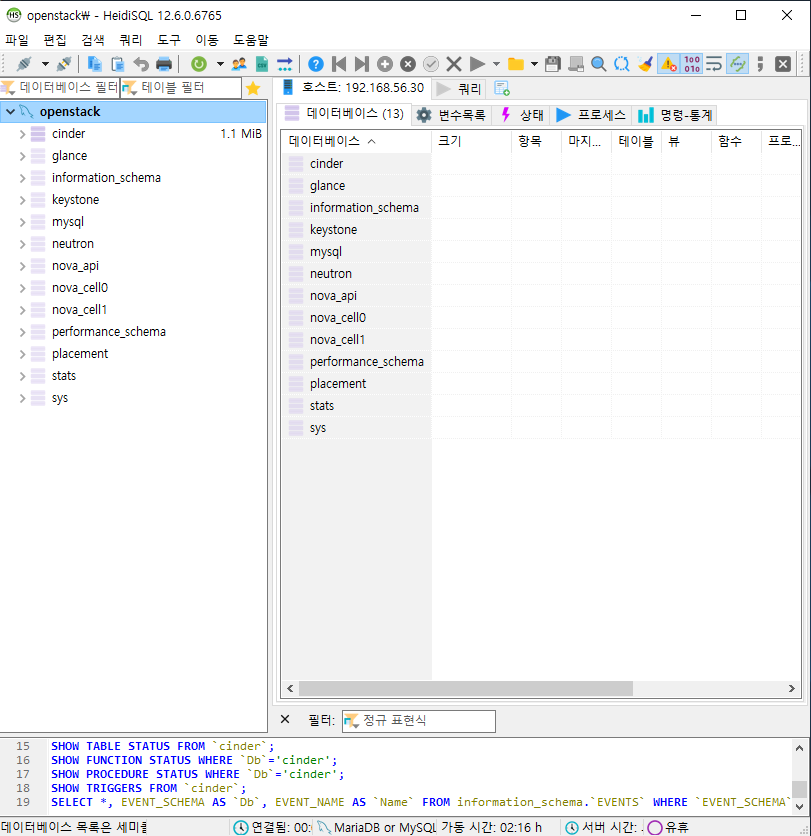Viewport: 811px width, 836px height.
Task: Open the 검색 menu
Action: [93, 40]
